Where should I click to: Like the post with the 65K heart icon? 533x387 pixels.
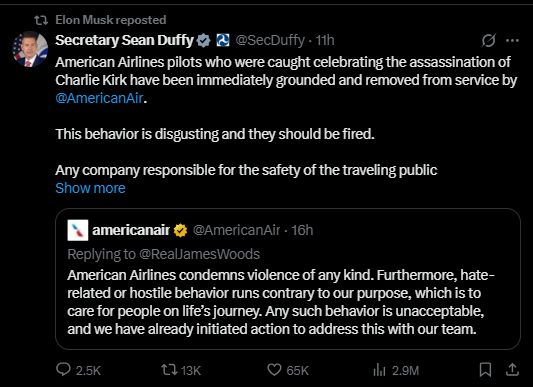[x=274, y=370]
